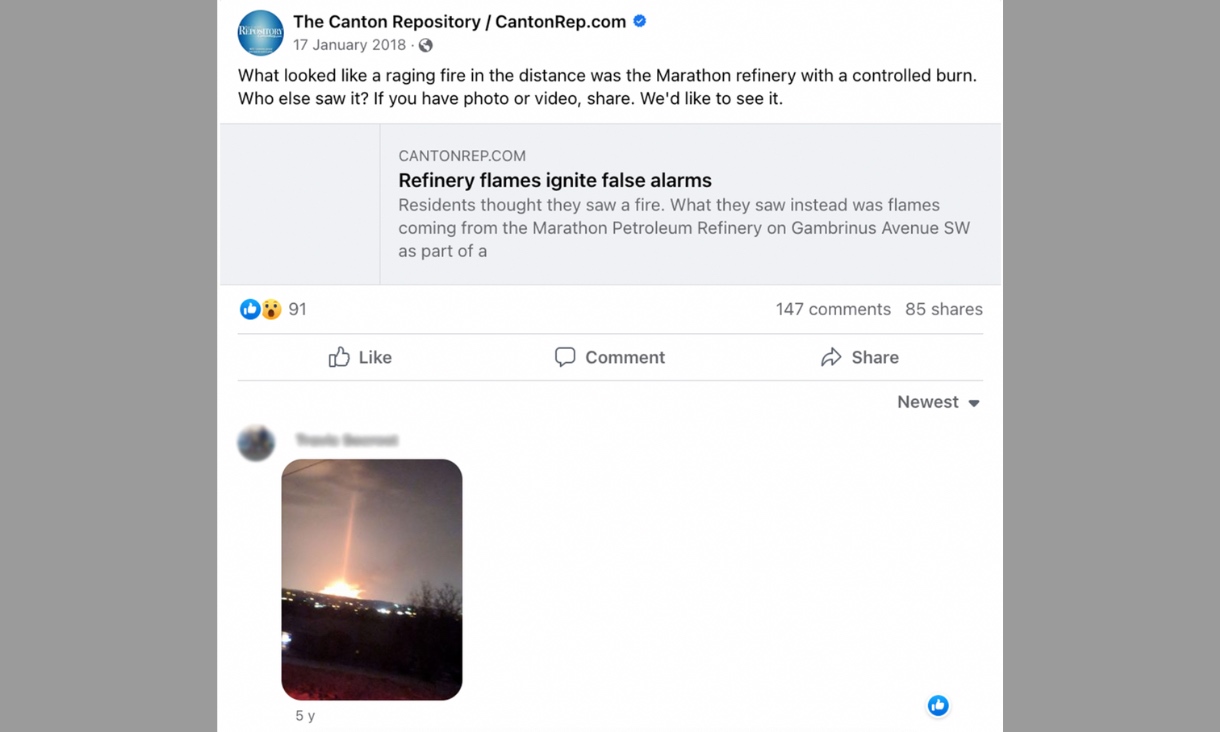1220x732 pixels.
Task: Like the Canton Repository post
Action: click(x=360, y=357)
